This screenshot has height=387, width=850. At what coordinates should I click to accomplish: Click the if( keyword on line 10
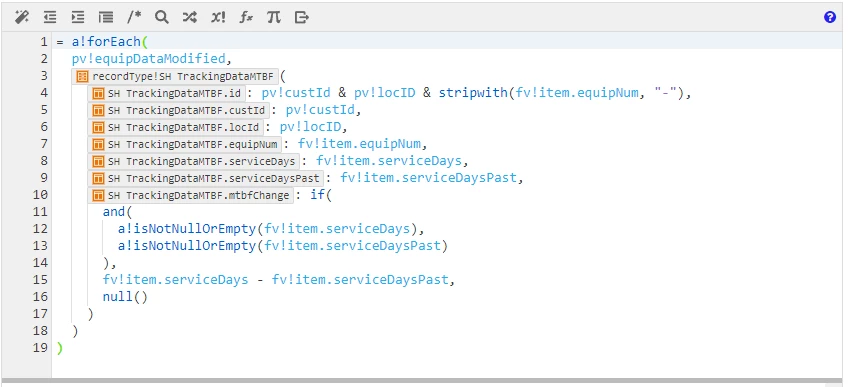pyautogui.click(x=320, y=195)
